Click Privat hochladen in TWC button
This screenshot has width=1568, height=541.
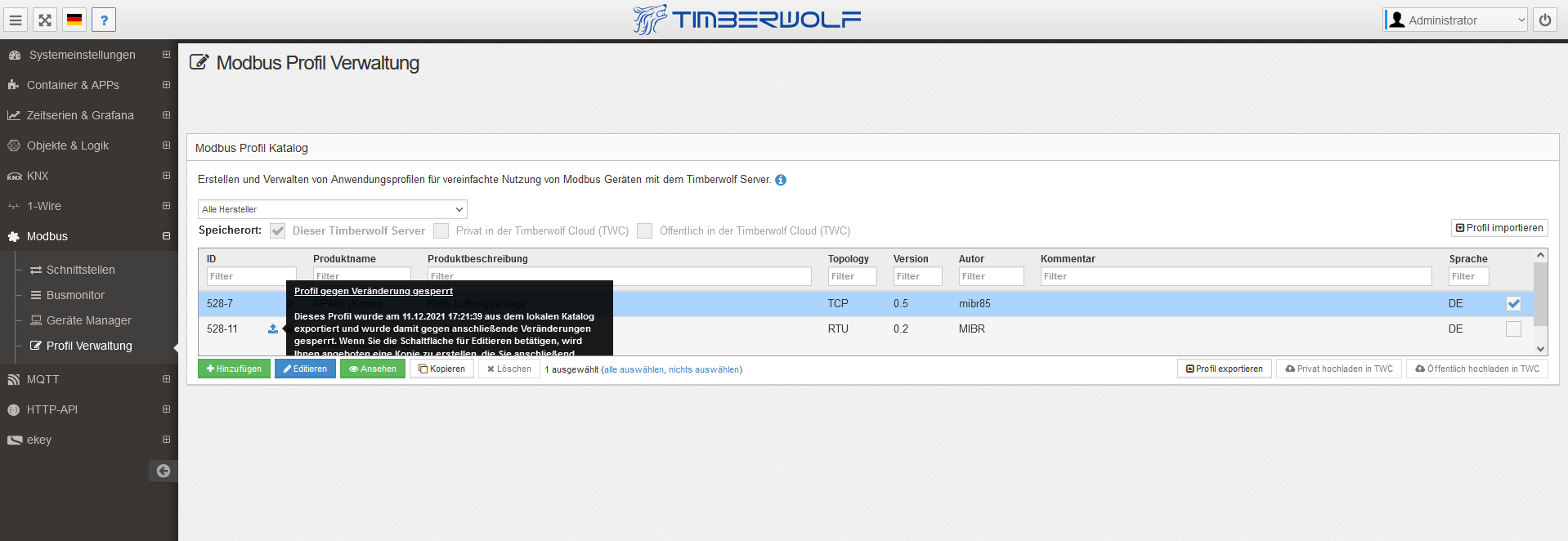coord(1339,369)
